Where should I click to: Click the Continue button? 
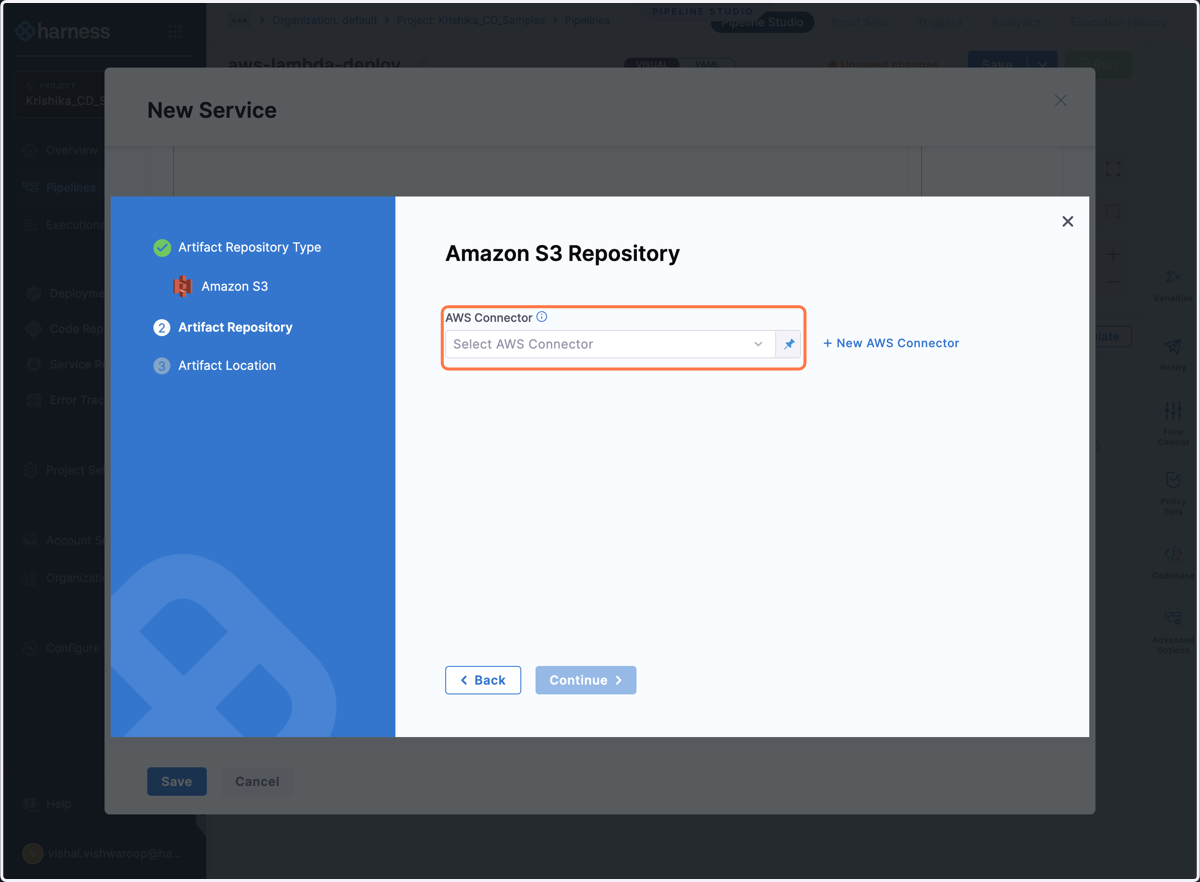(586, 680)
